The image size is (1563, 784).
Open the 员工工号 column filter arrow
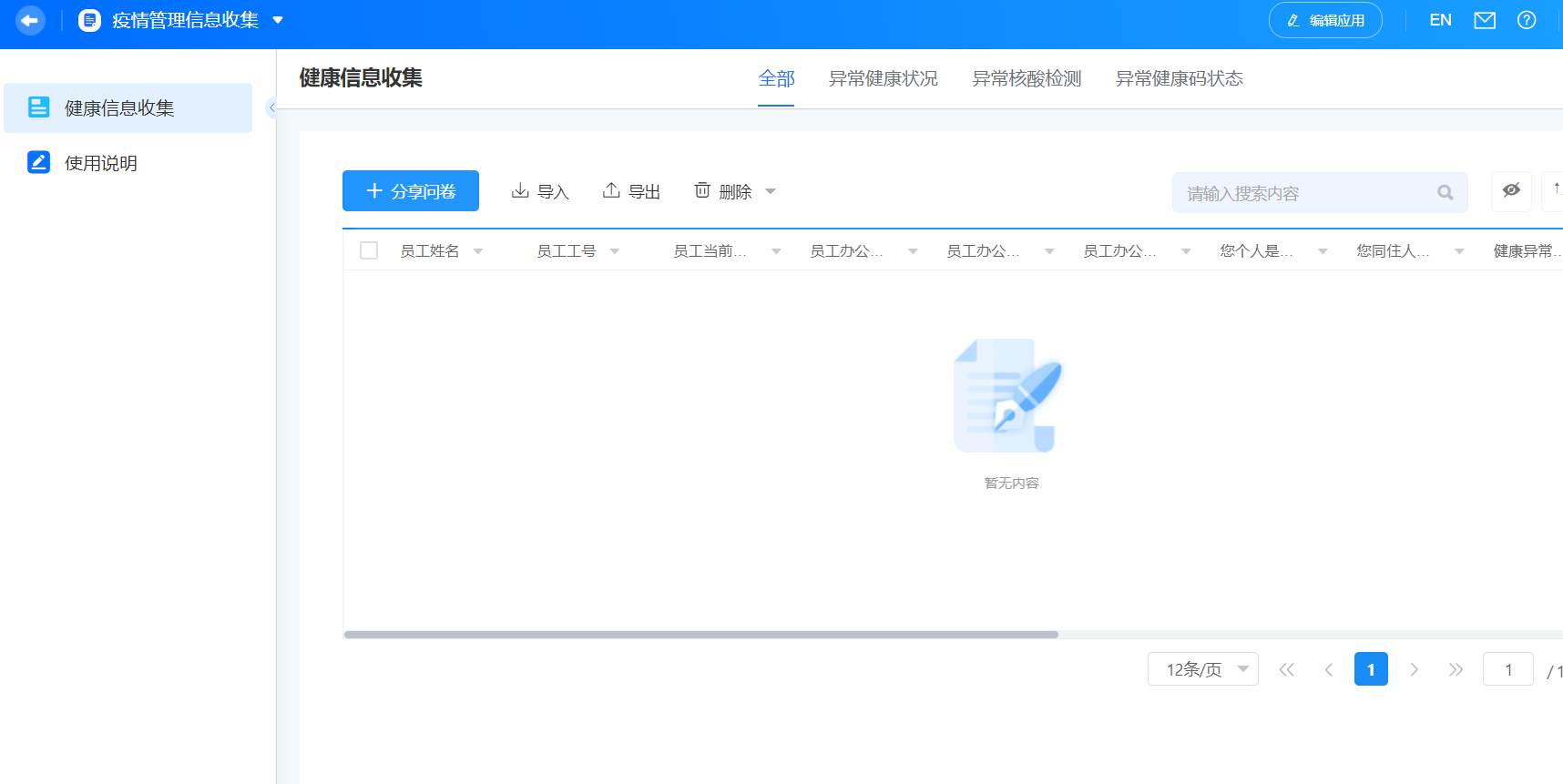tap(615, 251)
